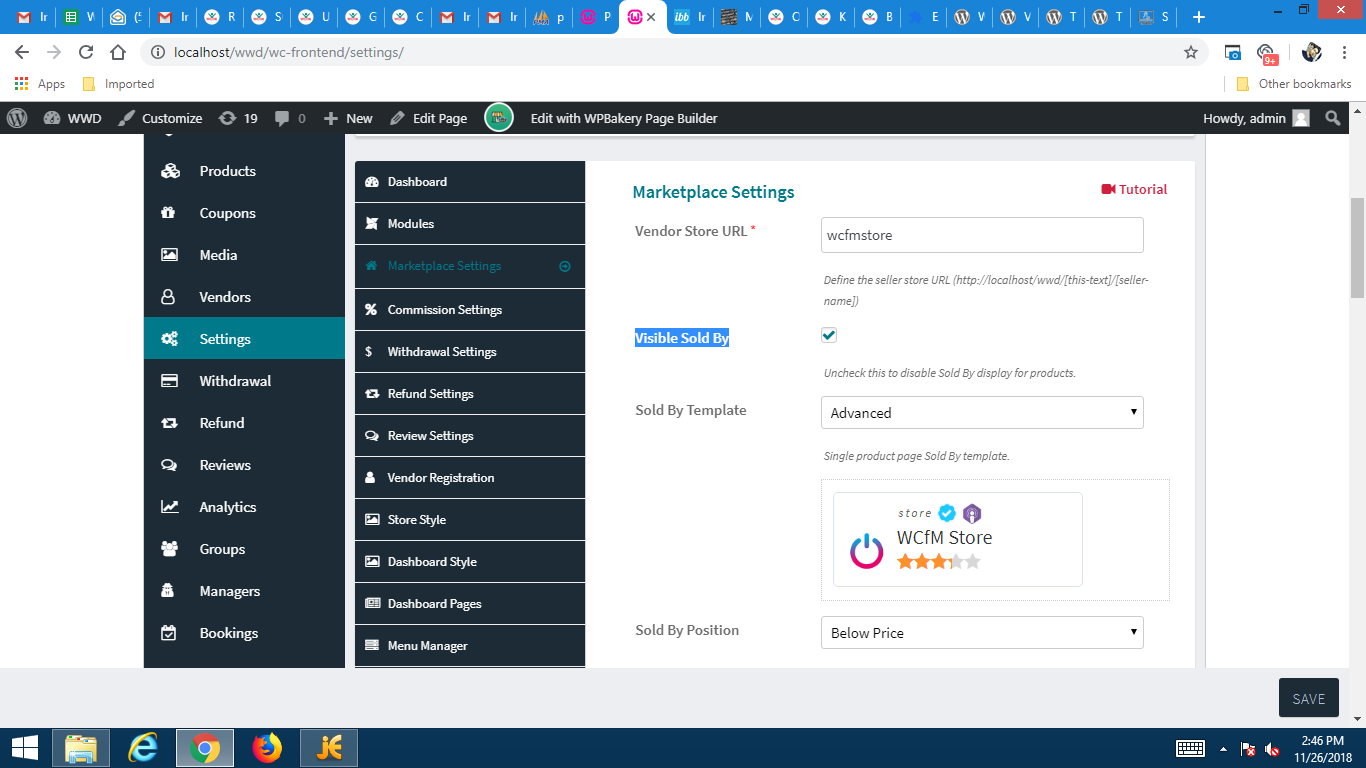Click the Groups people icon

click(x=169, y=549)
